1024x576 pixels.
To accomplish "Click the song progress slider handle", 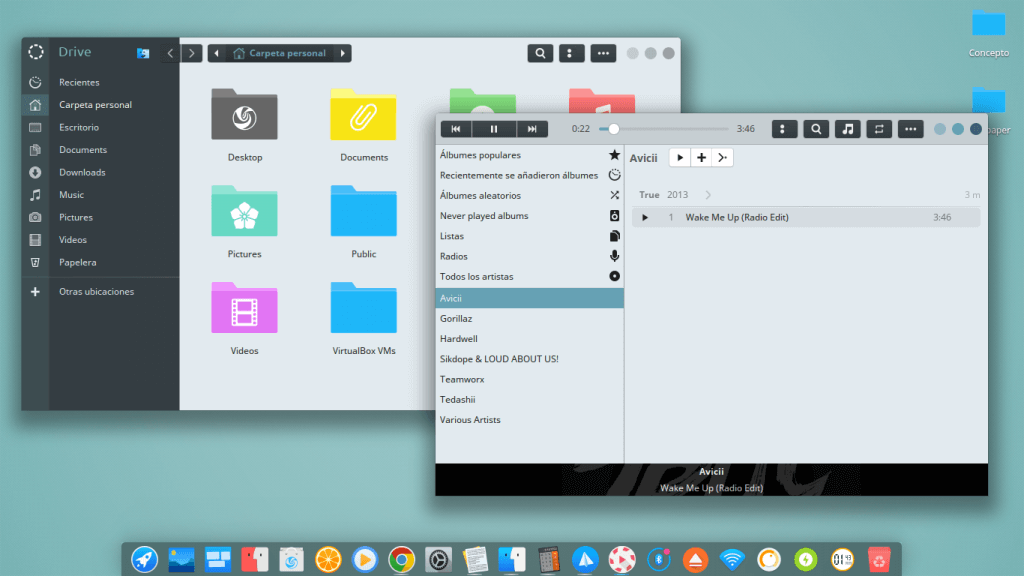I will [x=613, y=129].
